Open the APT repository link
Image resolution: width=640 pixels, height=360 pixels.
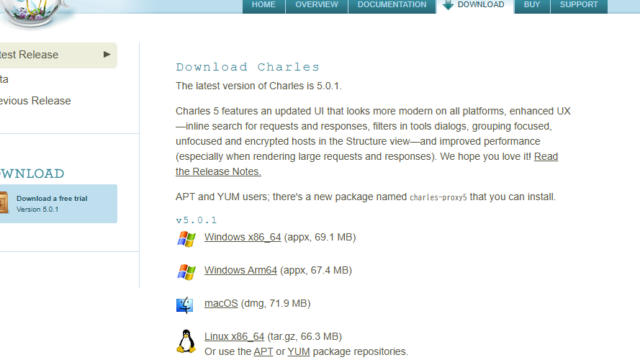click(x=263, y=352)
